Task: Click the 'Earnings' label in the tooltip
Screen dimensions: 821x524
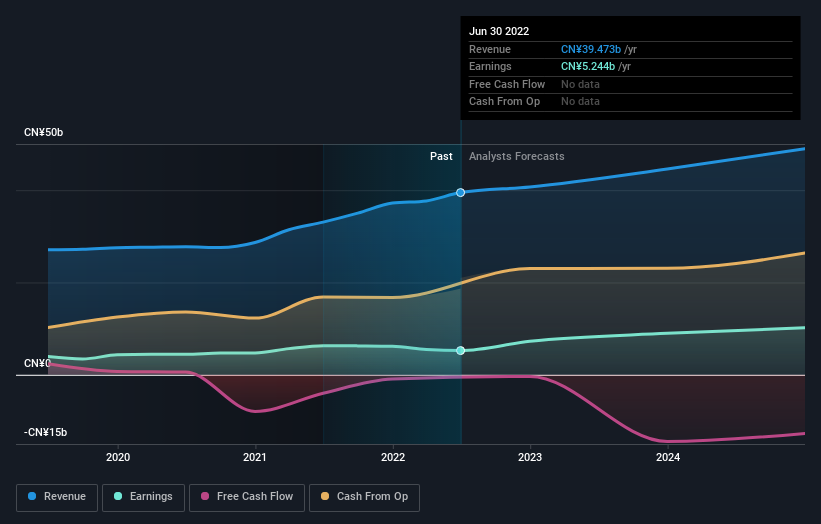Action: tap(490, 66)
